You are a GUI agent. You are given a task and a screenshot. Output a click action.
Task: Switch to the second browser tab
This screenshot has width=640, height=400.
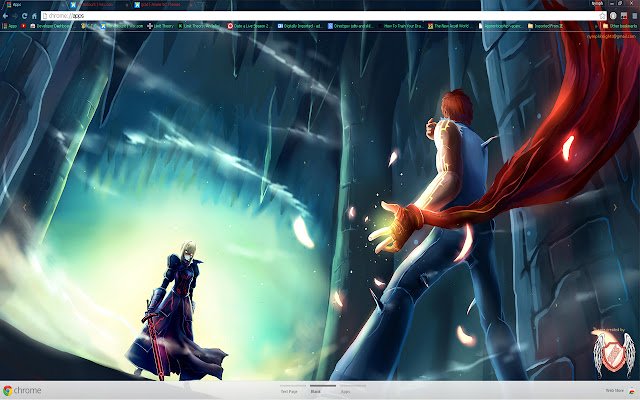pos(98,4)
